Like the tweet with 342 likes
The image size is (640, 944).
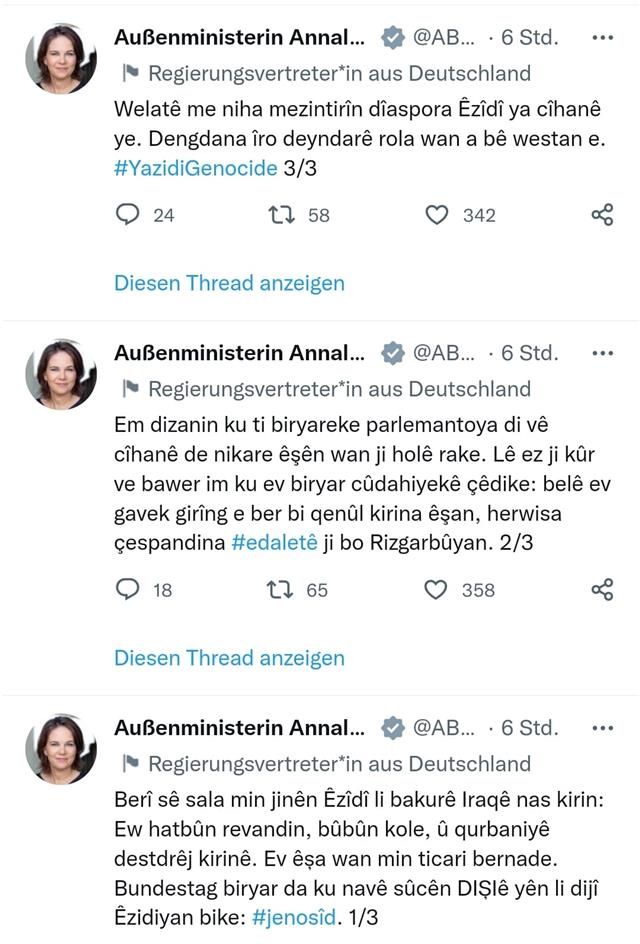click(x=436, y=215)
